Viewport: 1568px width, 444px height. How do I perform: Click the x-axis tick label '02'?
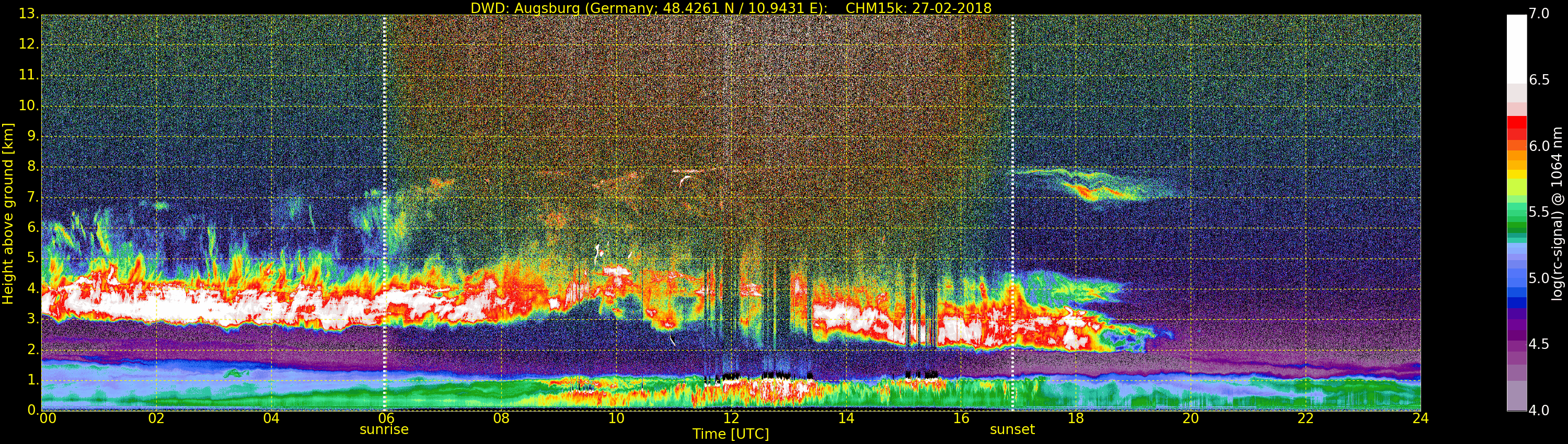coord(156,418)
